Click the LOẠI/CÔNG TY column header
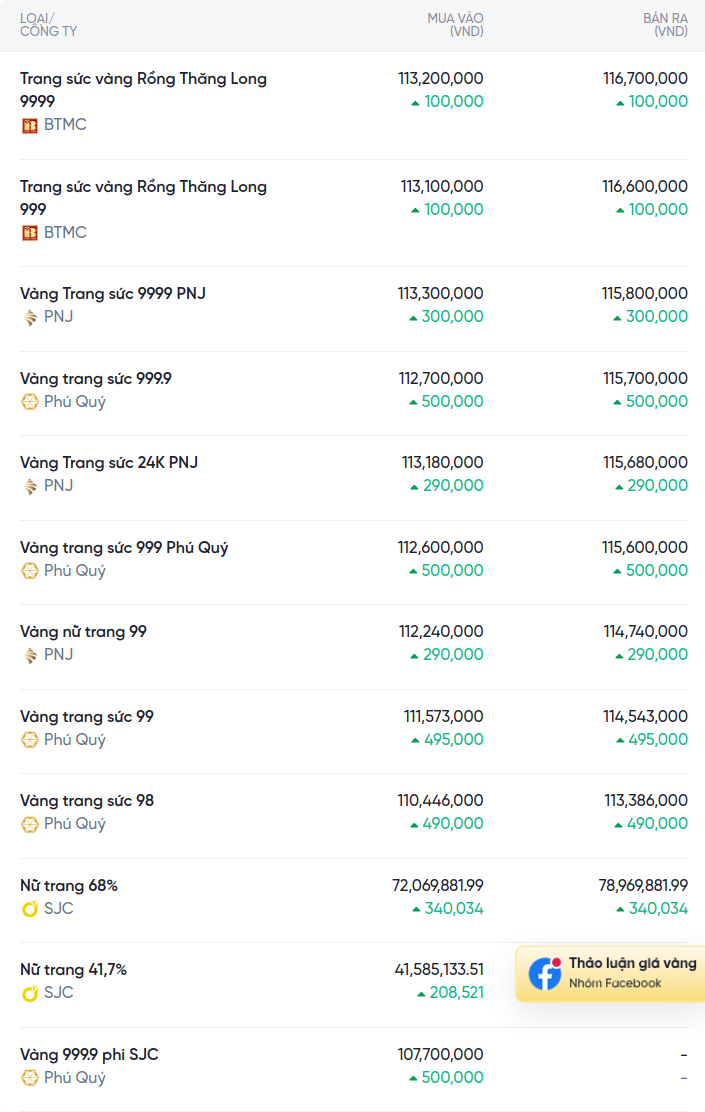This screenshot has width=705, height=1112. [48, 25]
